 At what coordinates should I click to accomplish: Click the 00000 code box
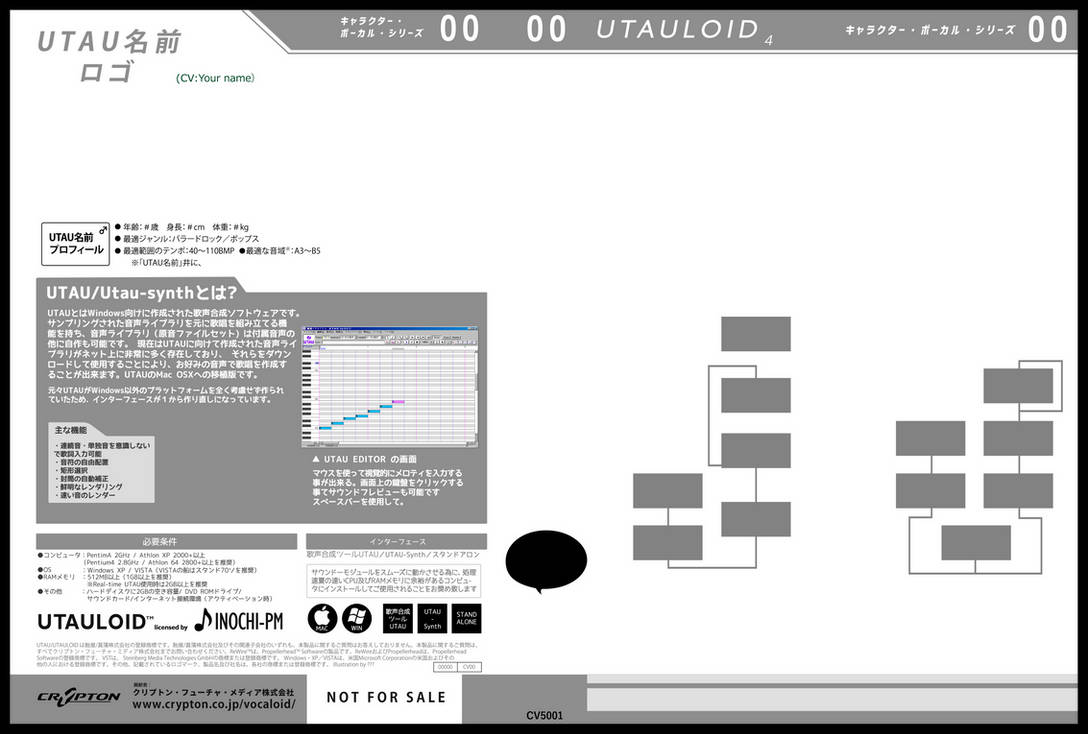tap(445, 667)
